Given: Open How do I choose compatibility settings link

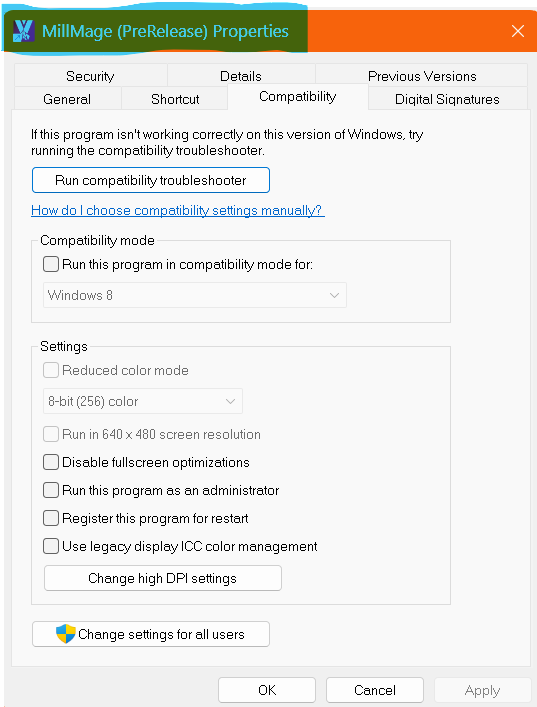Looking at the screenshot, I should 178,211.
